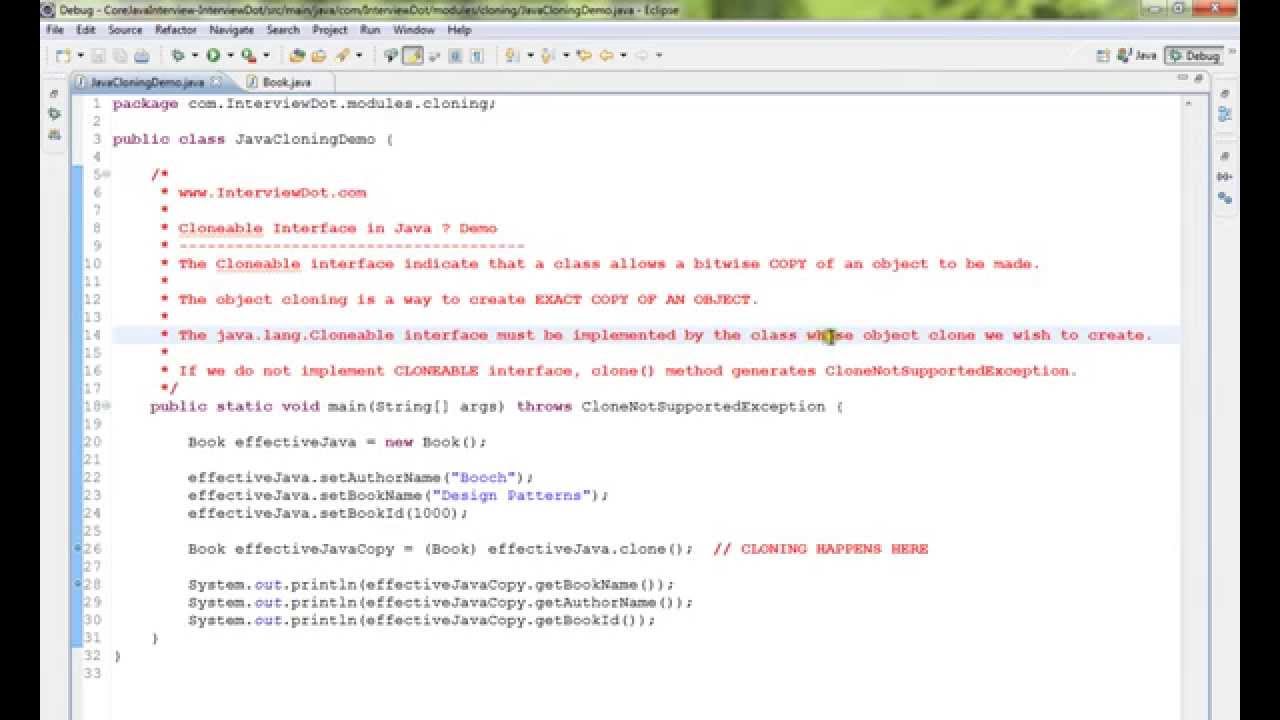Switch to the Java perspective
Viewport: 1280px width, 720px height.
(x=1138, y=56)
